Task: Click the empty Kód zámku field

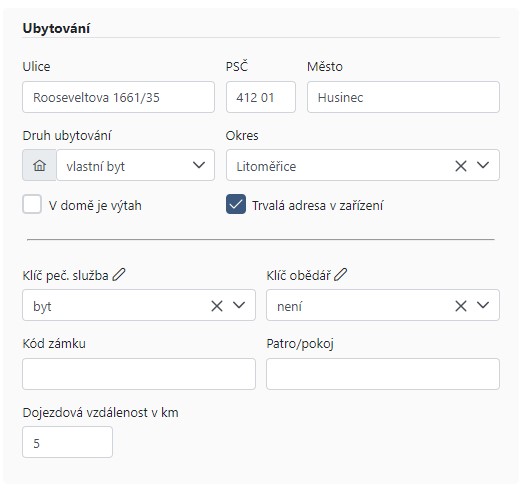Action: [139, 374]
